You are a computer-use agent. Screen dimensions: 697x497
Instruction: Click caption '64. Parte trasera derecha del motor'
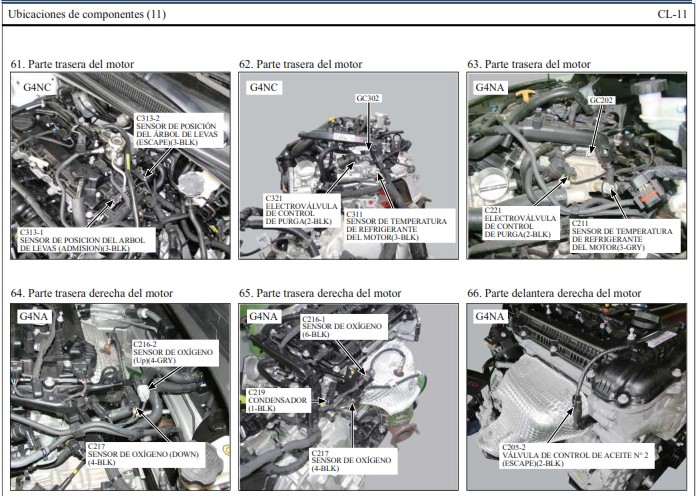pos(92,293)
